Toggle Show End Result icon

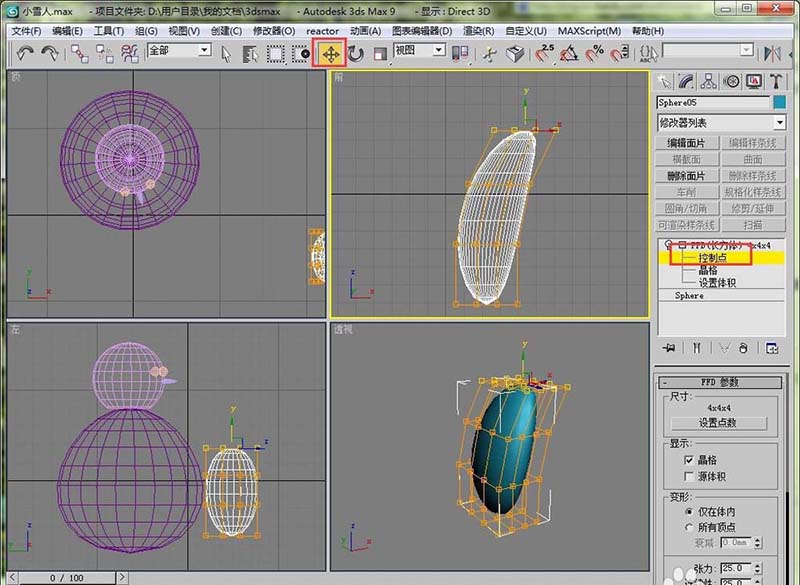(x=696, y=348)
